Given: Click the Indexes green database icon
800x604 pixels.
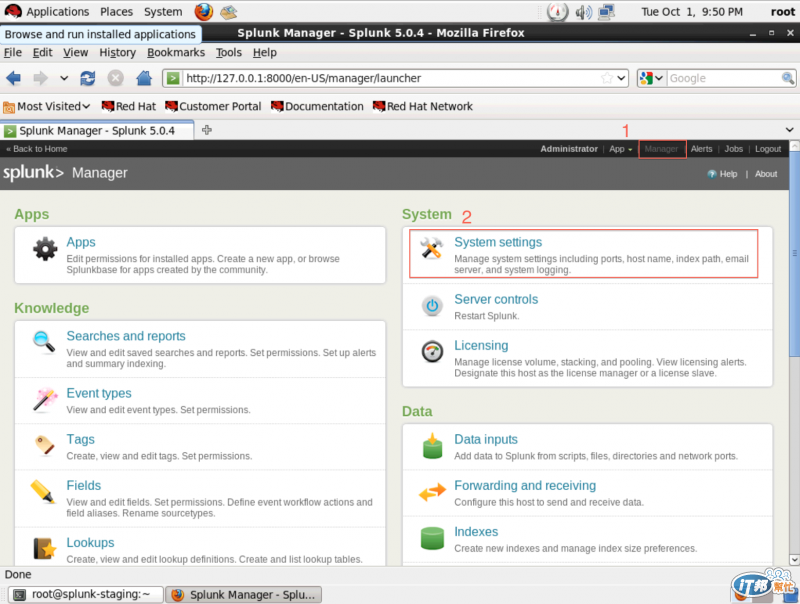Looking at the screenshot, I should [x=432, y=539].
